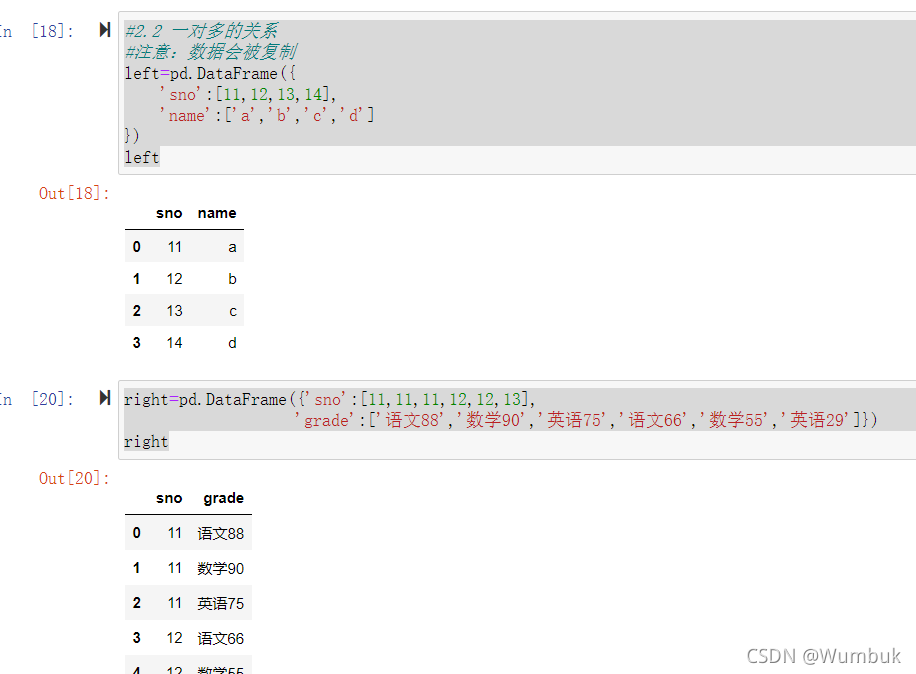Select the cell containing 语文88
The image size is (916, 674).
pyautogui.click(x=221, y=532)
